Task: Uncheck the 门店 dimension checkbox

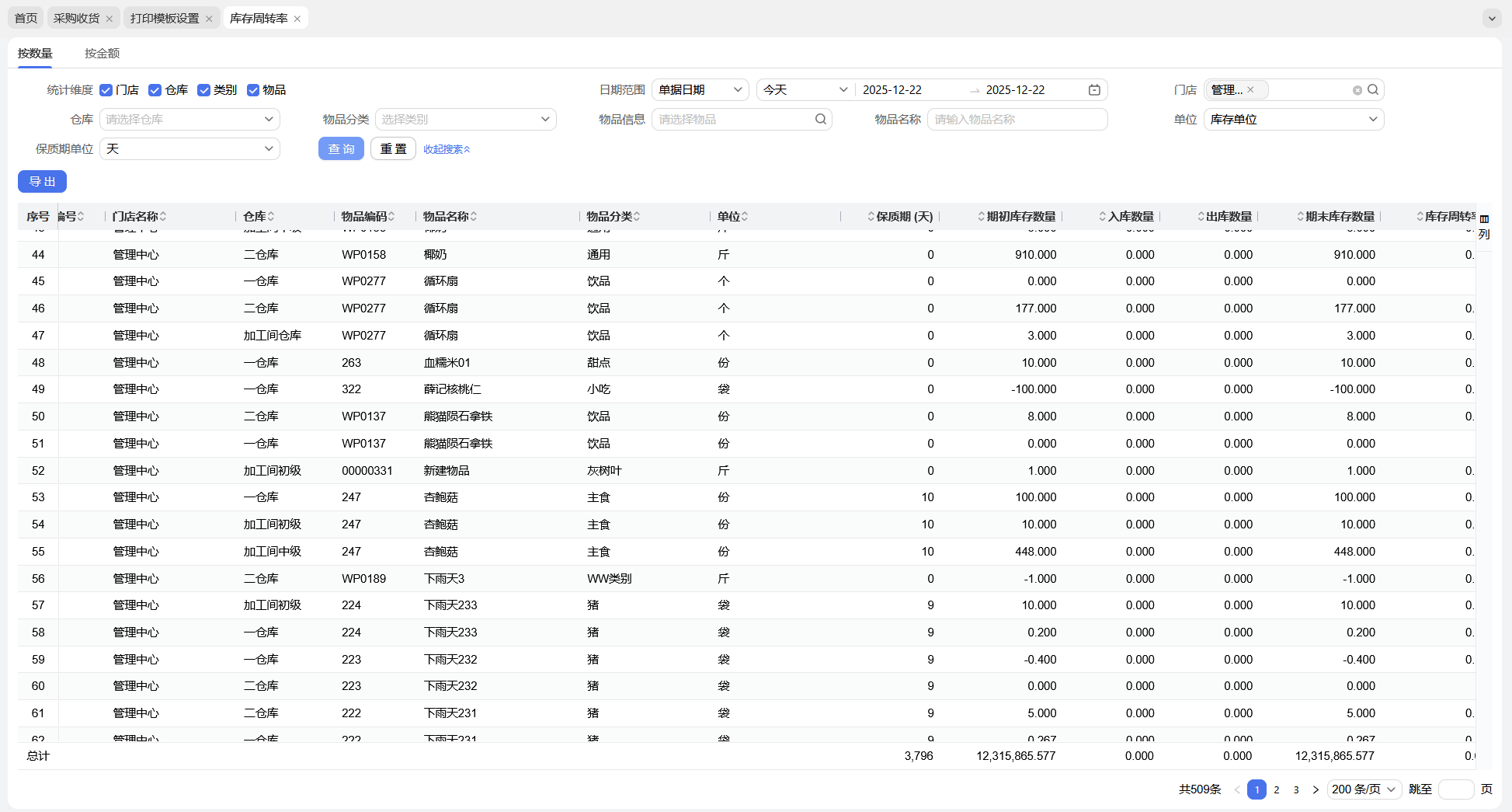Action: click(106, 90)
